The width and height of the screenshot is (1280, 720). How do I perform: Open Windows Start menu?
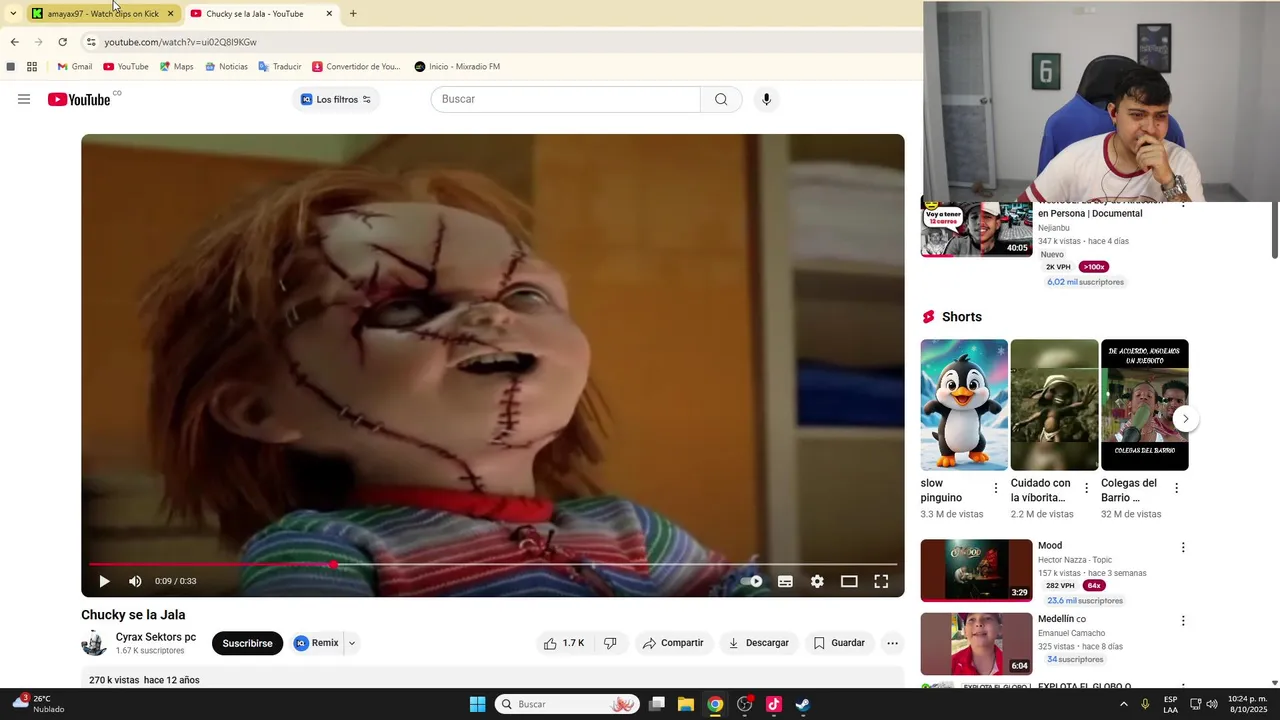tap(477, 704)
